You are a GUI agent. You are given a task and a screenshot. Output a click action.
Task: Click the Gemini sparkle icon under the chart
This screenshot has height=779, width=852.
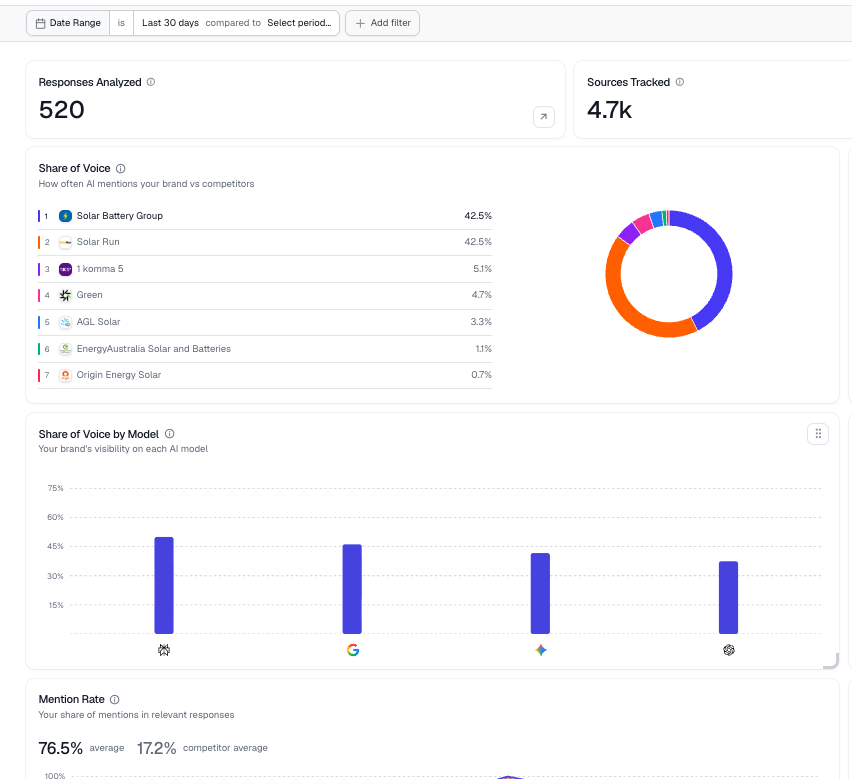[x=541, y=650]
